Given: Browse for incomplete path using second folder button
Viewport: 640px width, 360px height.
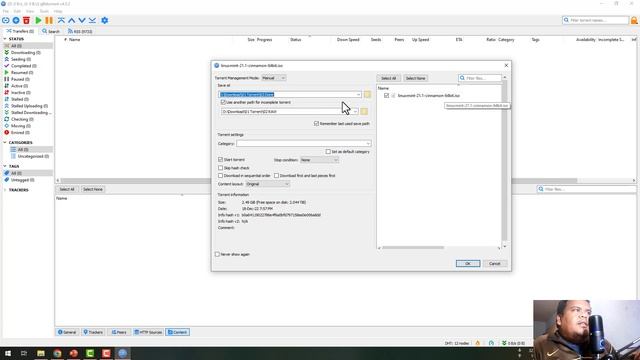Looking at the screenshot, I should click(364, 111).
